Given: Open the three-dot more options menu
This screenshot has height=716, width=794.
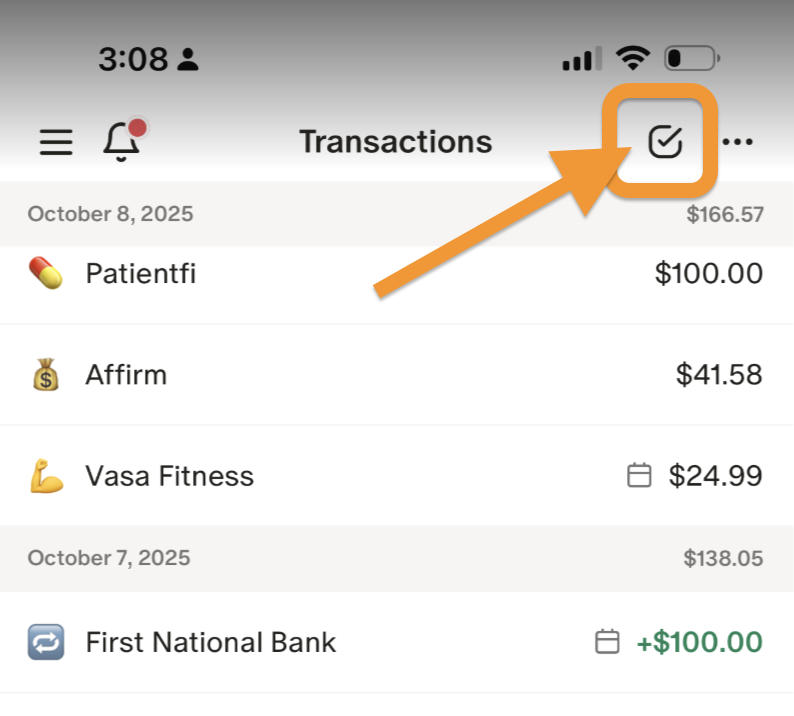Looking at the screenshot, I should click(738, 143).
